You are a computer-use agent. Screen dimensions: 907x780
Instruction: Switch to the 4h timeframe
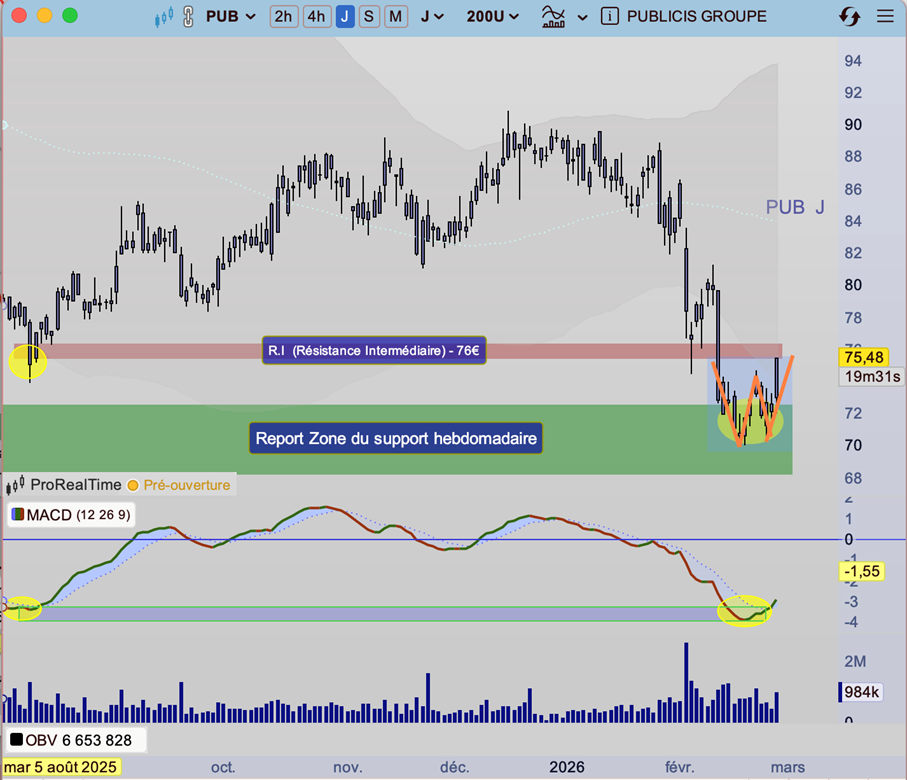click(x=317, y=16)
